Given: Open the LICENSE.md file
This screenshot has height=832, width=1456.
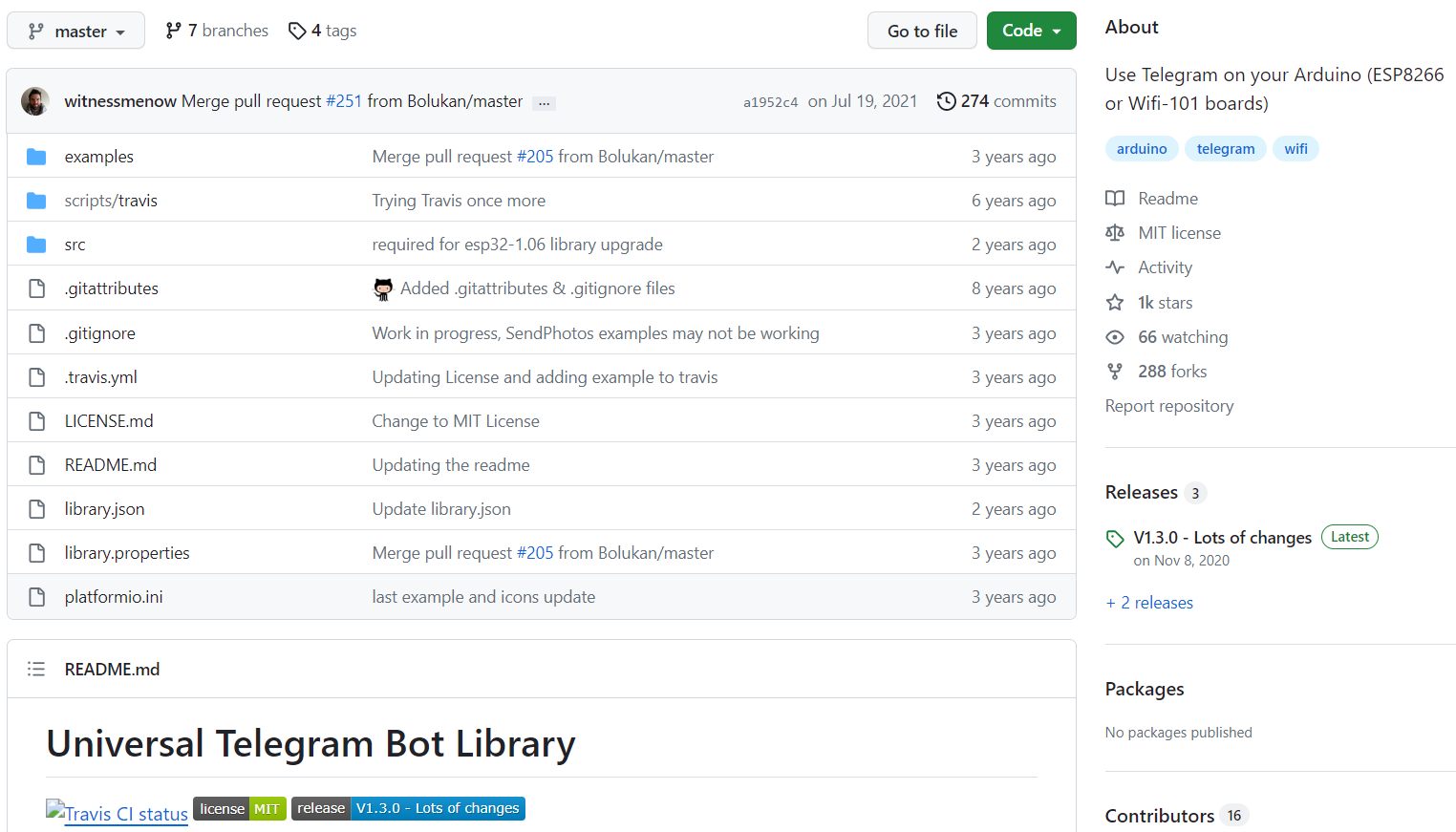Looking at the screenshot, I should (109, 421).
